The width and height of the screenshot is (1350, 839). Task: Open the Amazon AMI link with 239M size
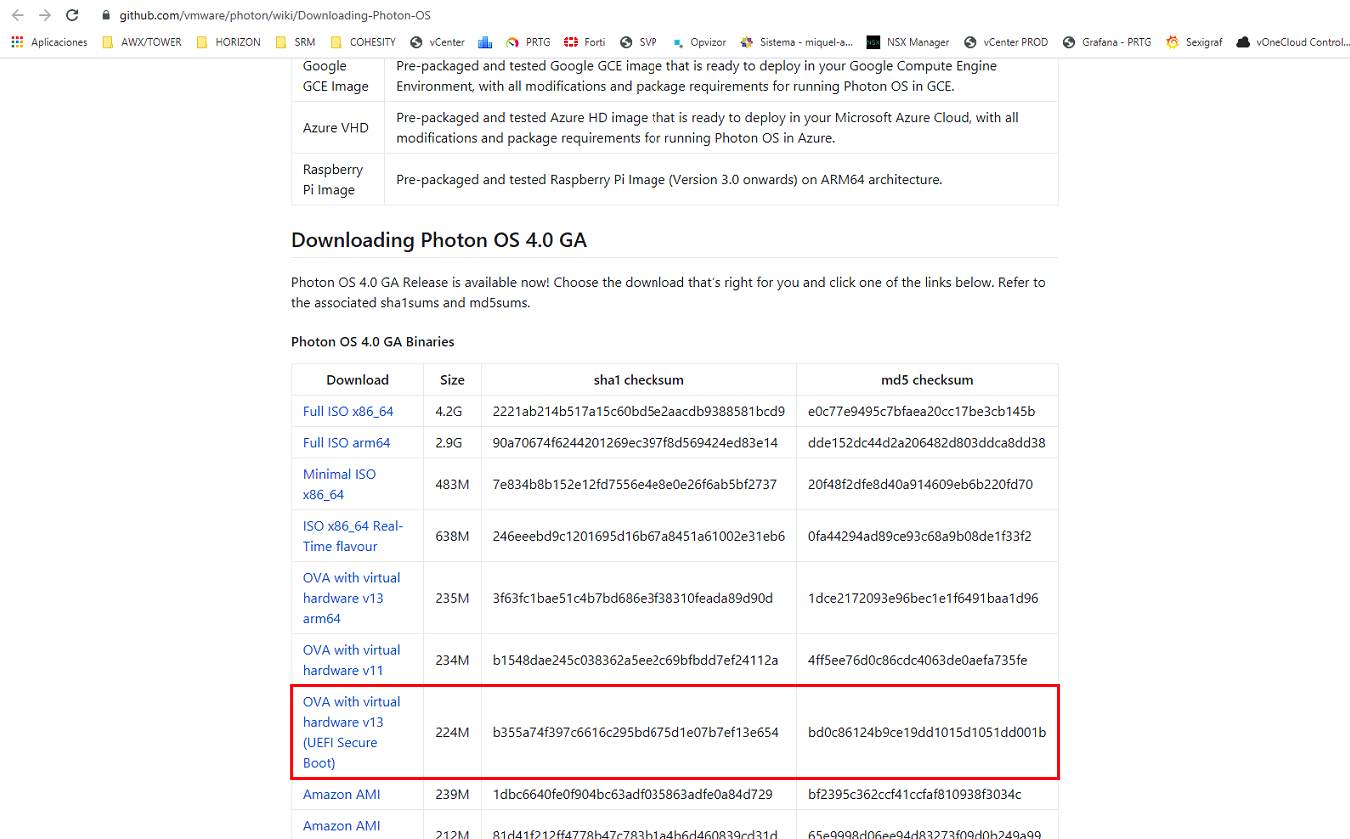click(x=342, y=794)
